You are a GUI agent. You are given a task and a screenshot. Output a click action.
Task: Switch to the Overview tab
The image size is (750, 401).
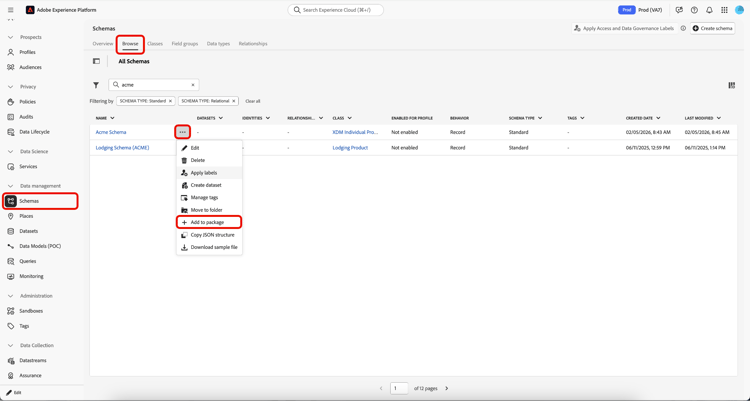click(x=103, y=44)
